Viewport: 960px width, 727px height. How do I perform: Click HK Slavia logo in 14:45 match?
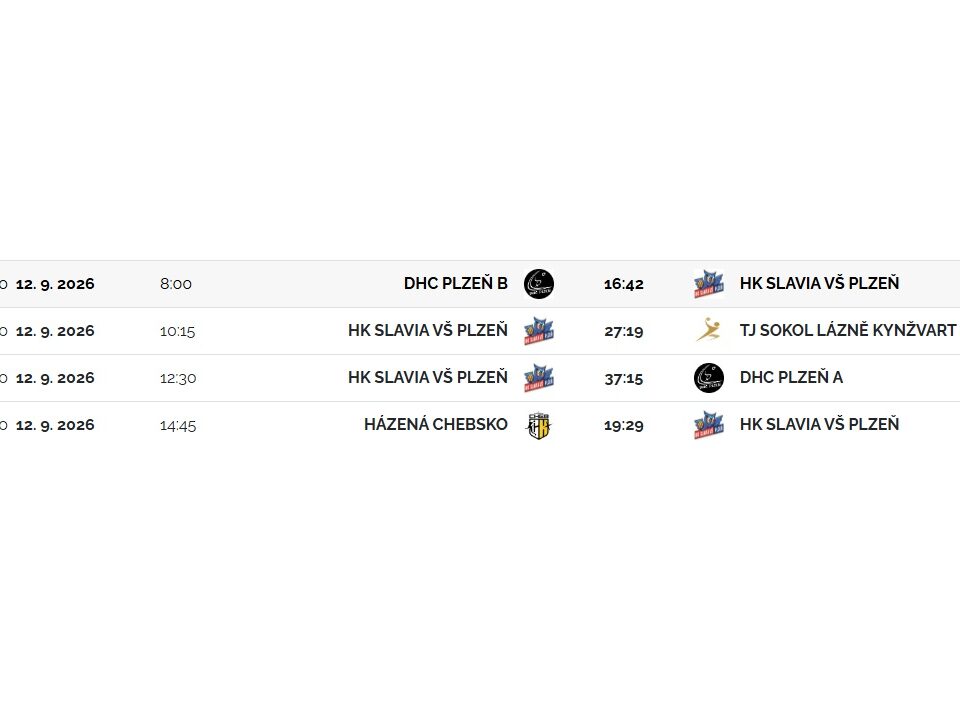(x=709, y=426)
